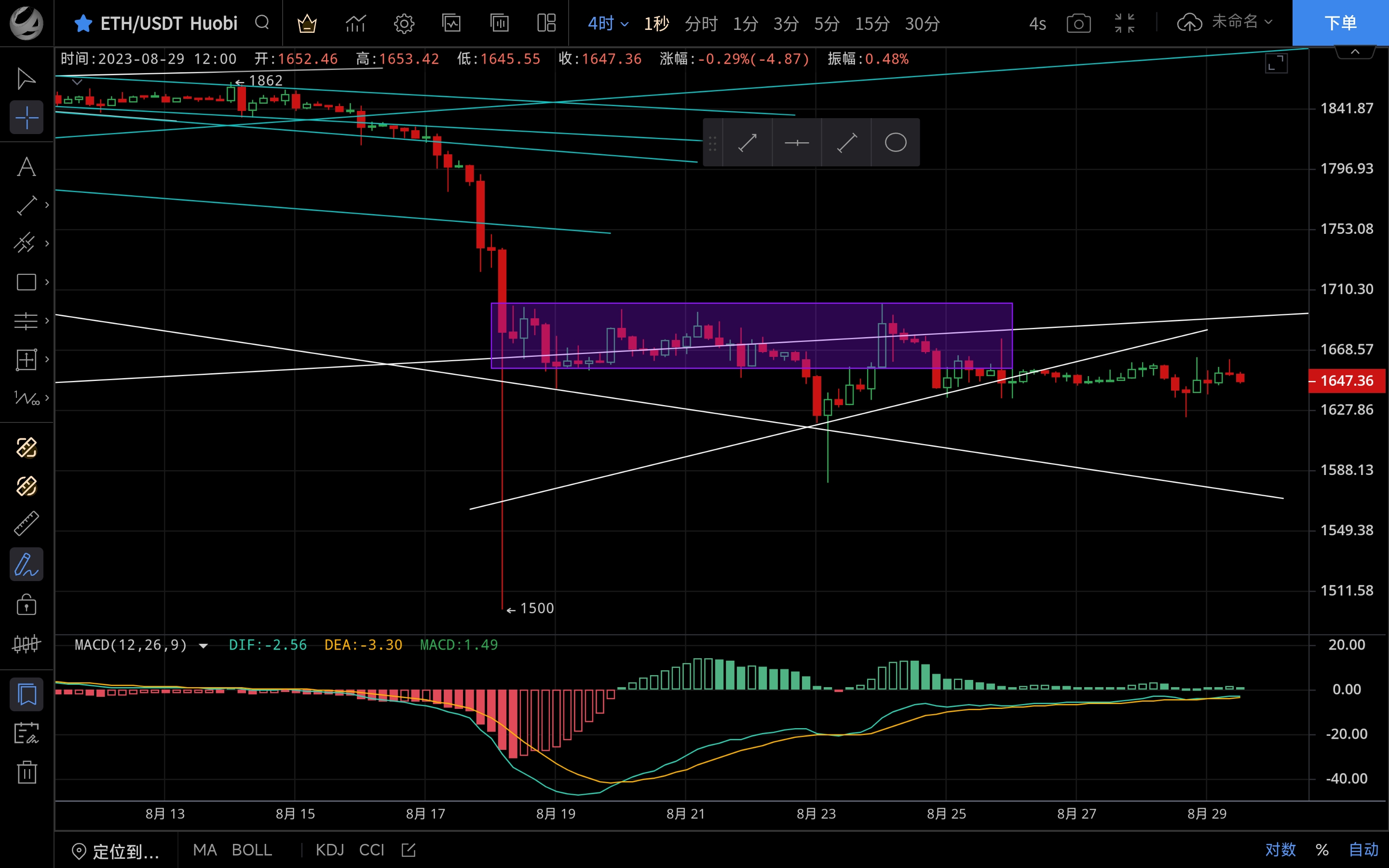The height and width of the screenshot is (868, 1389).
Task: Select the text annotation tool
Action: pos(27,167)
